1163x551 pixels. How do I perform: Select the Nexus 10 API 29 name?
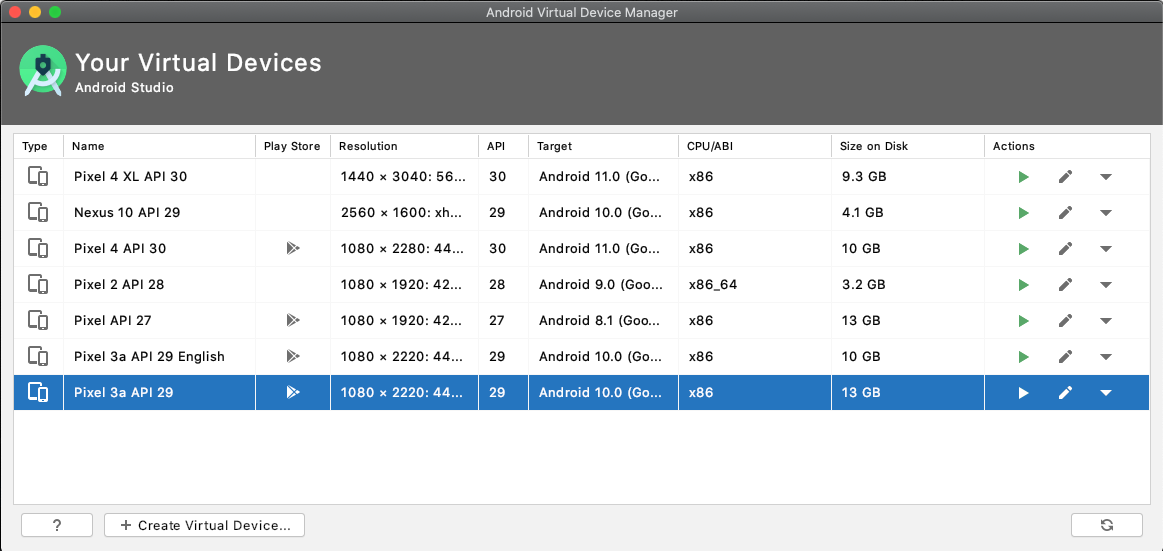click(127, 213)
